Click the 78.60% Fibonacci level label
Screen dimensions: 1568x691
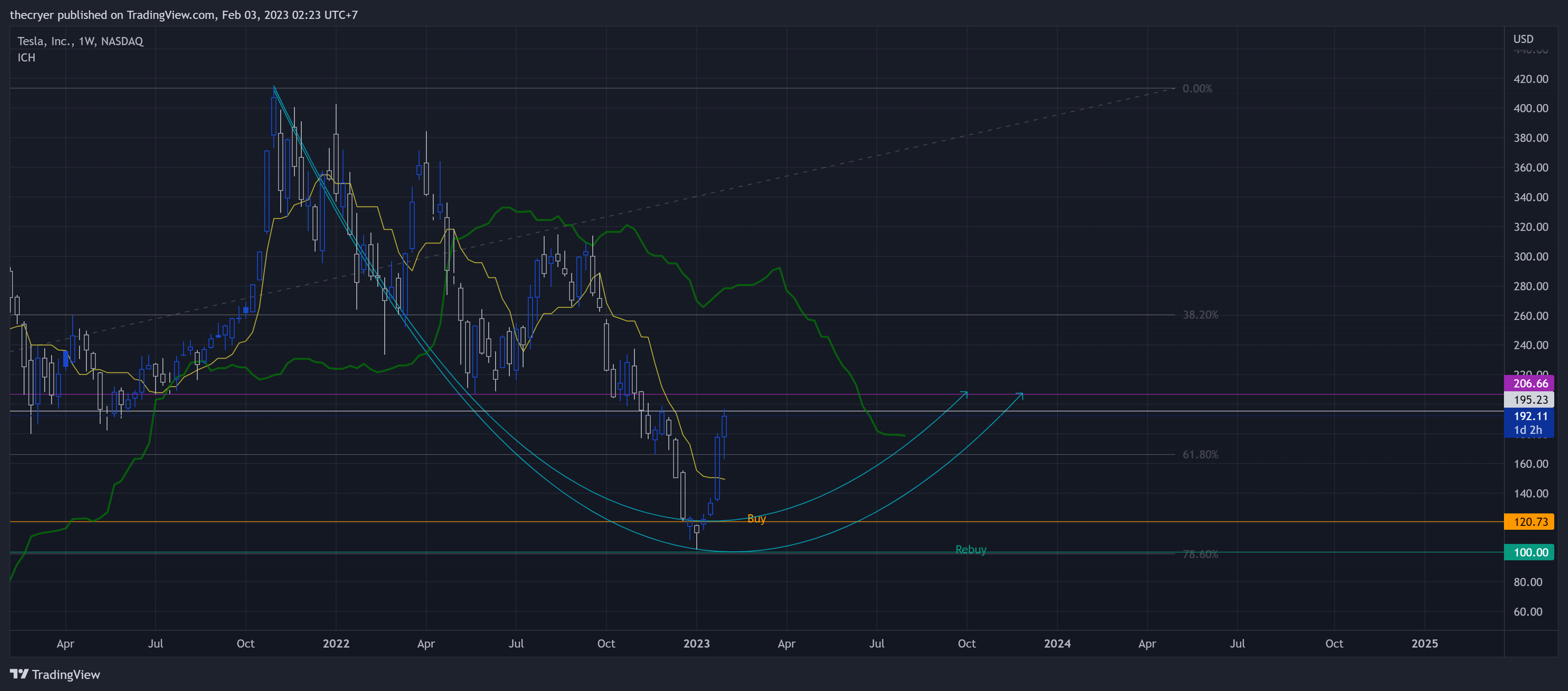1200,554
